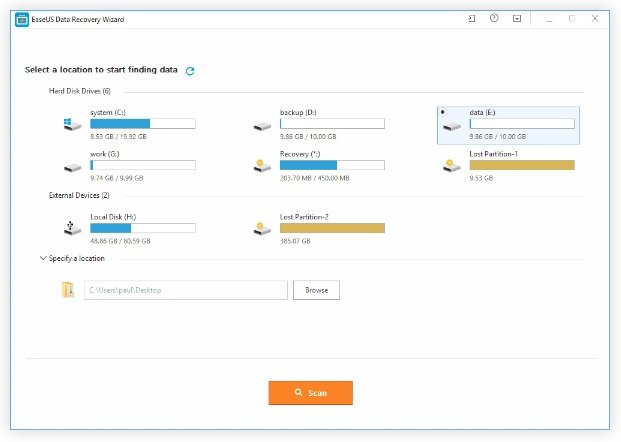This screenshot has width=621, height=442.
Task: Toggle the data (E:) radio button
Action: click(x=443, y=112)
